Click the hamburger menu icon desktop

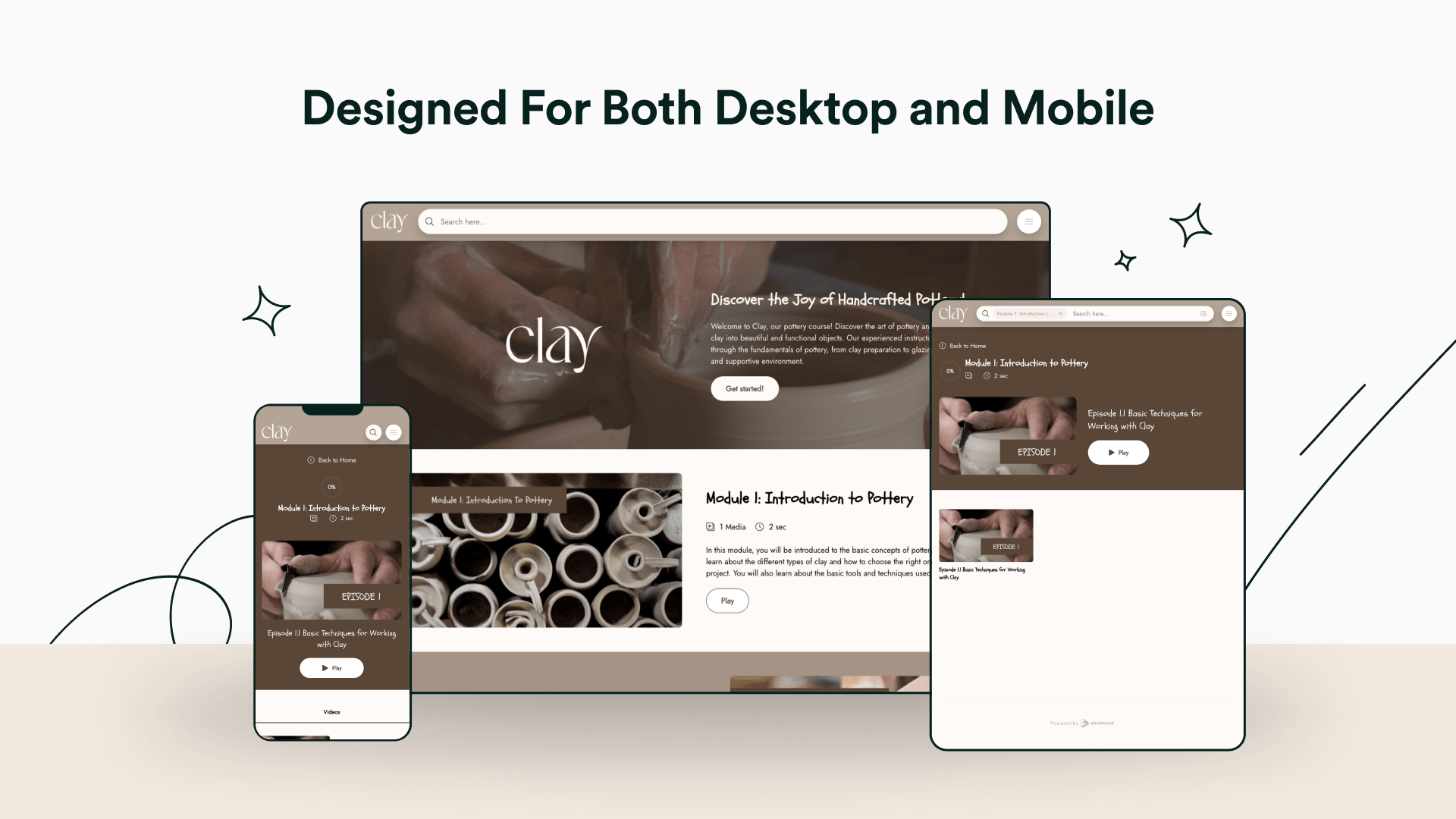pyautogui.click(x=1028, y=221)
